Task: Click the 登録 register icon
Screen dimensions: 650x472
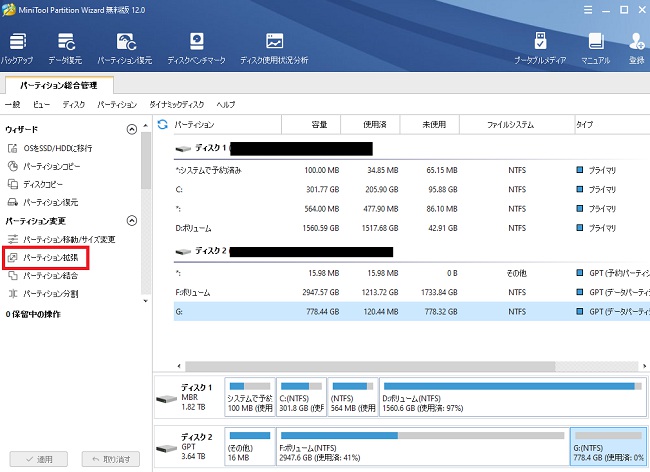Action: click(636, 48)
